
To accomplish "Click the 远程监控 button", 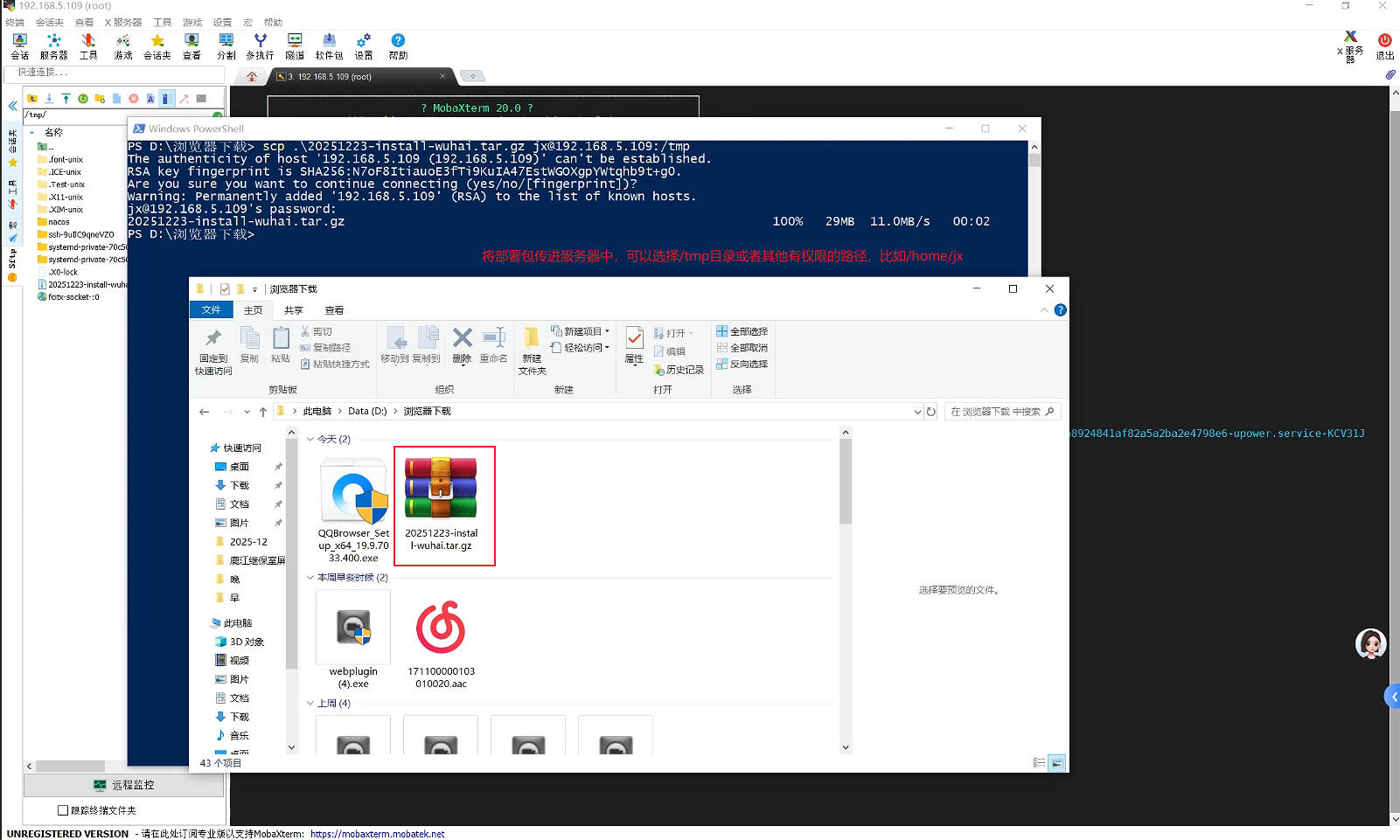I will (124, 785).
